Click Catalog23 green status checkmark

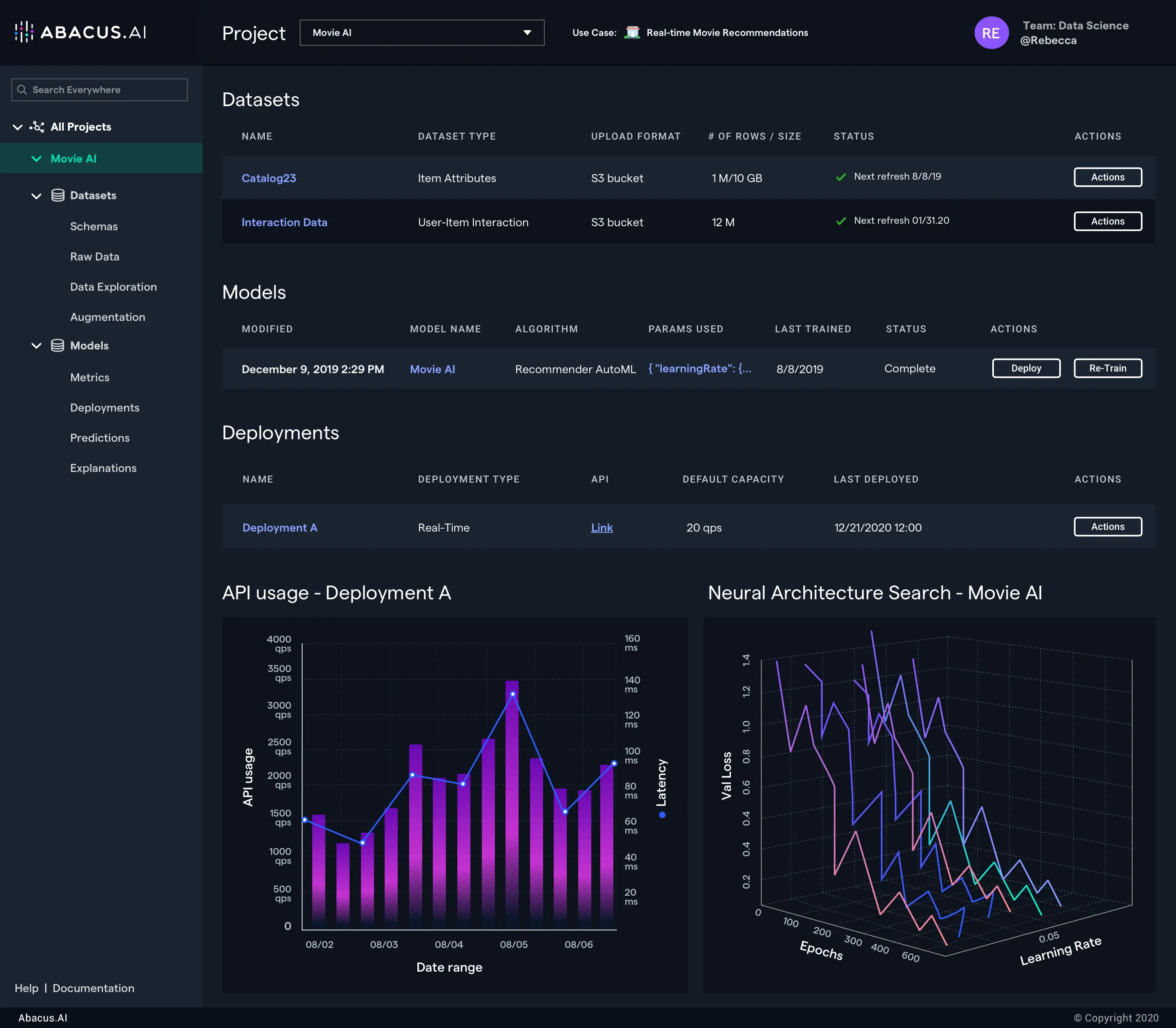[x=840, y=177]
